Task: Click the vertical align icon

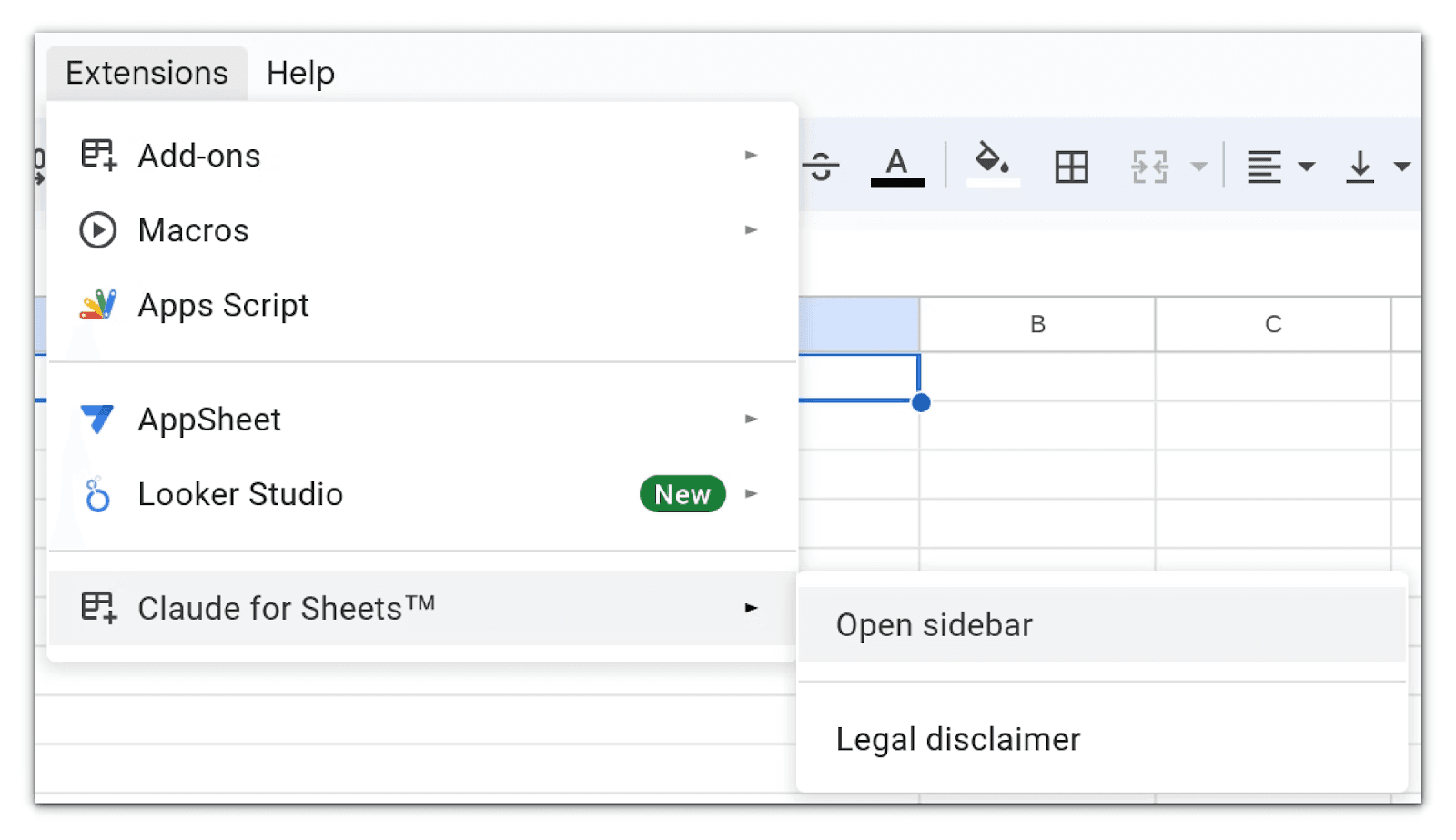Action: pos(1360,167)
